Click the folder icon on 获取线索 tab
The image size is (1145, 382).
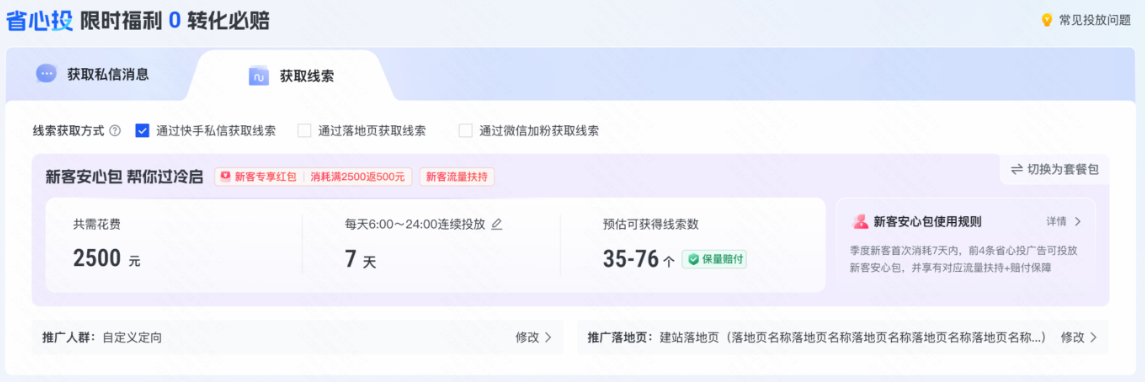(259, 76)
